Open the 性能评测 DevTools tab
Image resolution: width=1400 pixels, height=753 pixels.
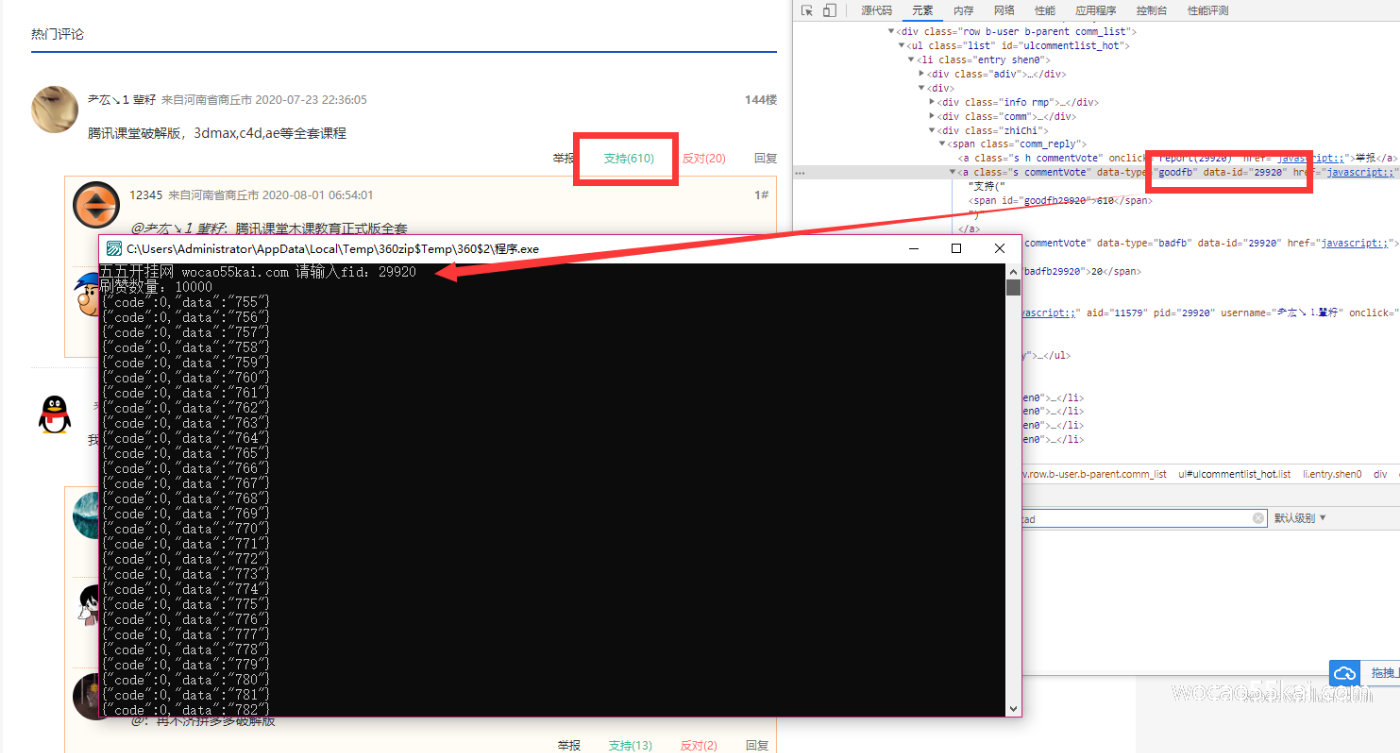tap(1207, 10)
